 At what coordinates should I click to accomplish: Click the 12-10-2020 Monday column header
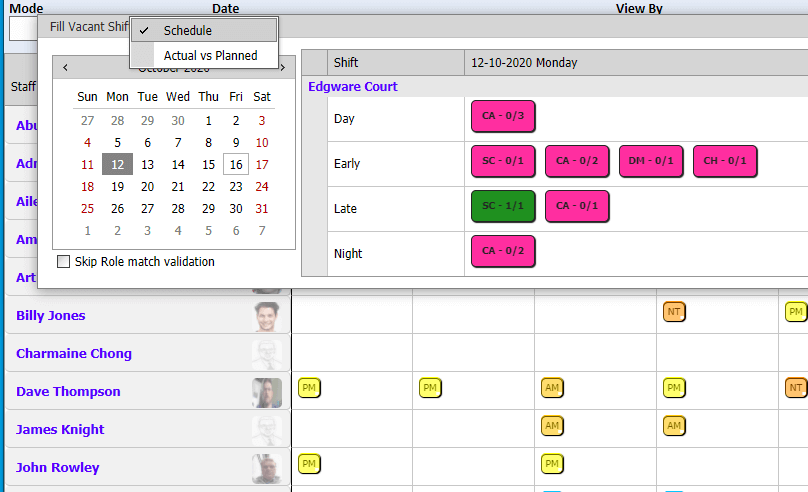636,63
